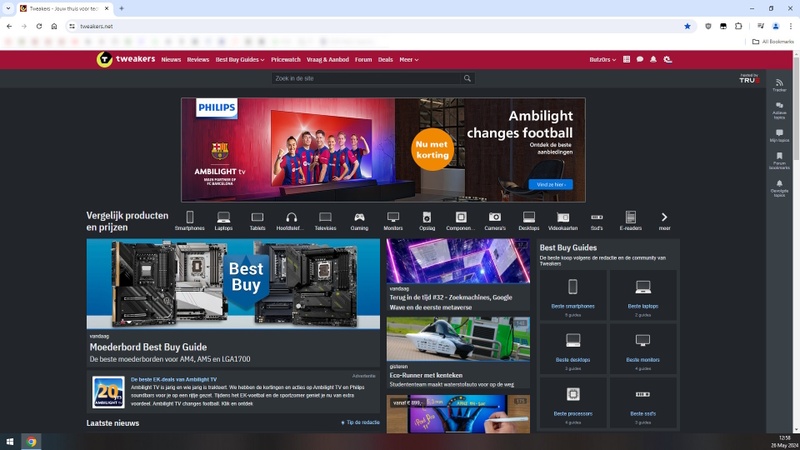Image resolution: width=800 pixels, height=450 pixels.
Task: Click Vind ze hier button in Philips ad
Action: tap(551, 184)
